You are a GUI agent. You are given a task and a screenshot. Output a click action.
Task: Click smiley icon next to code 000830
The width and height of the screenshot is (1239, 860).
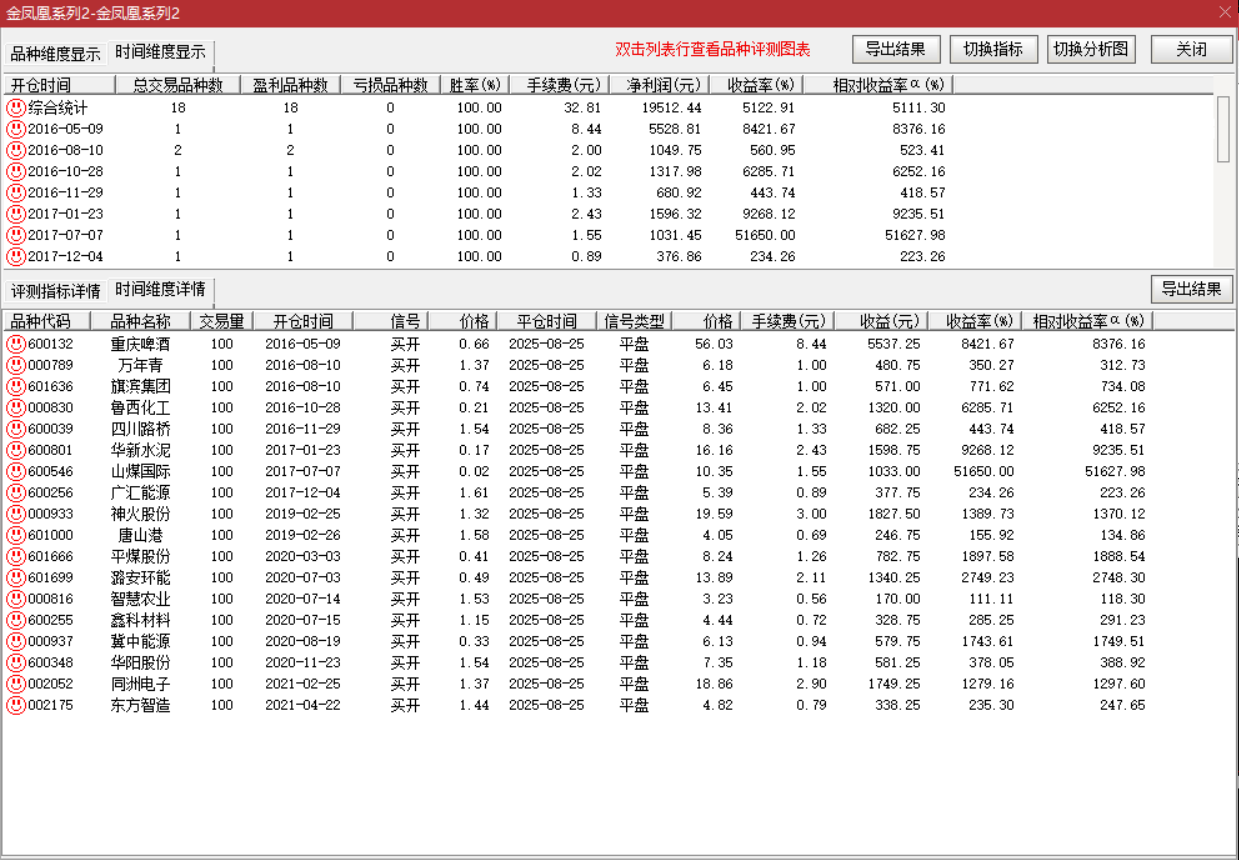point(16,407)
